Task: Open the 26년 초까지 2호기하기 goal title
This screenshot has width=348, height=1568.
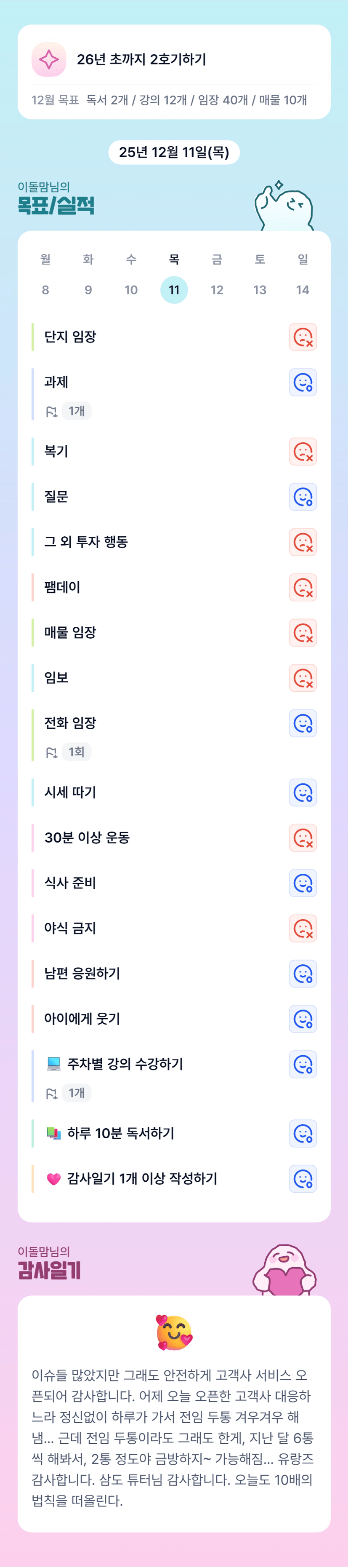Action: click(x=141, y=60)
